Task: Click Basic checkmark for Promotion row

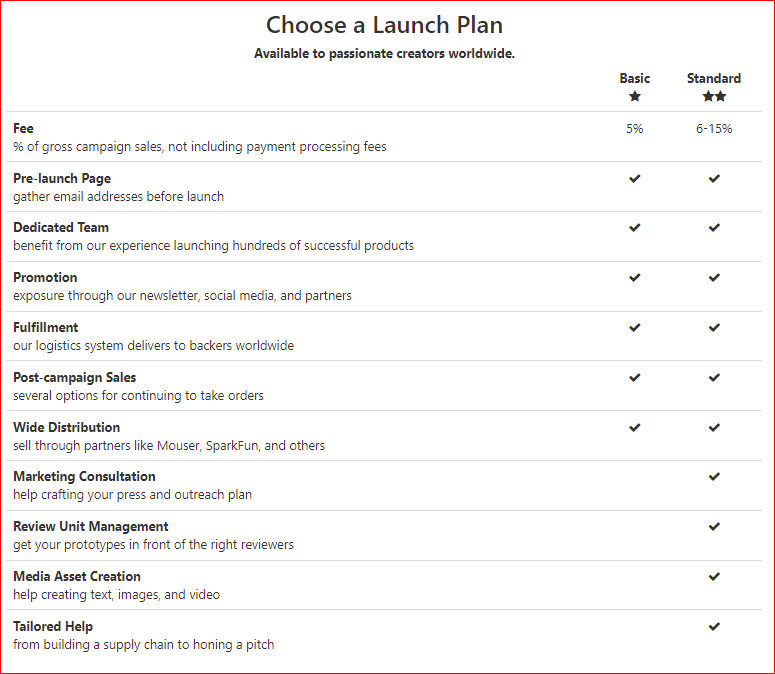Action: [634, 278]
